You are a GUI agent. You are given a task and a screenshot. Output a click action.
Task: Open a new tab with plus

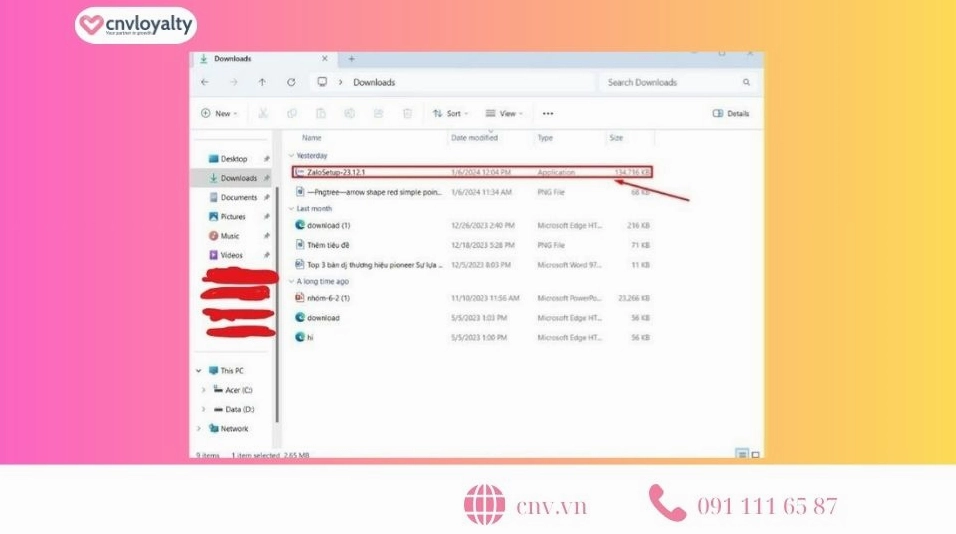coord(351,59)
